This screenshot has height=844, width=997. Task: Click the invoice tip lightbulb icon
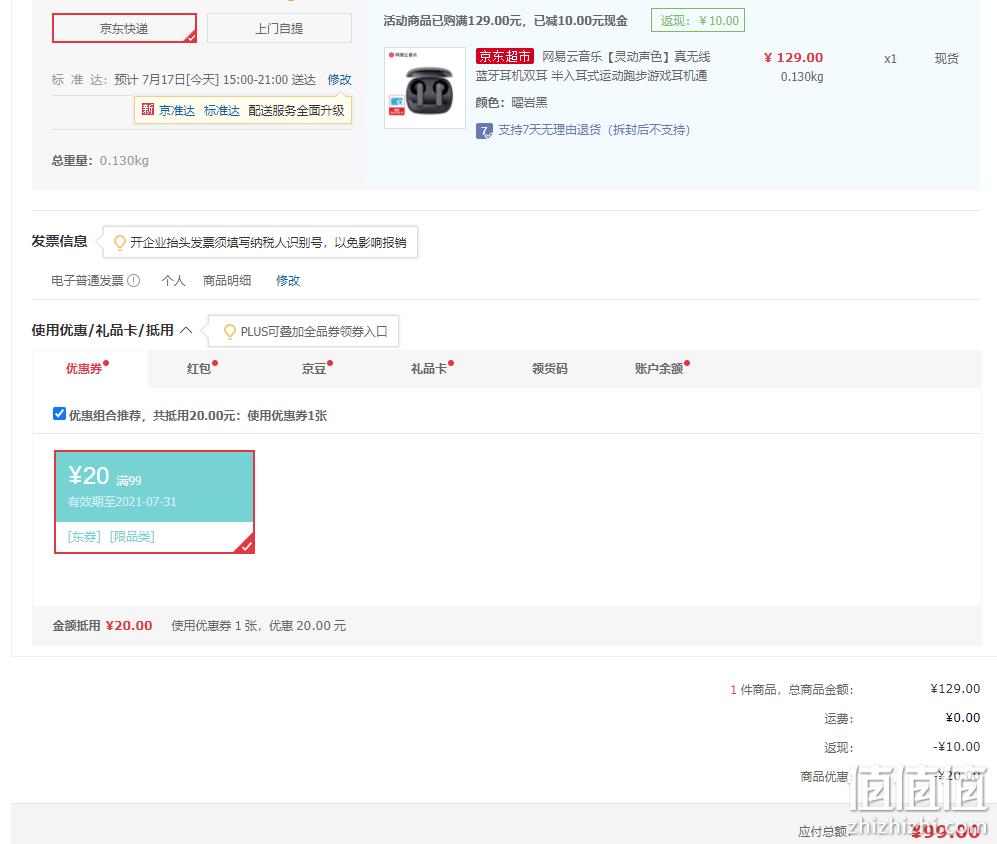[x=120, y=242]
